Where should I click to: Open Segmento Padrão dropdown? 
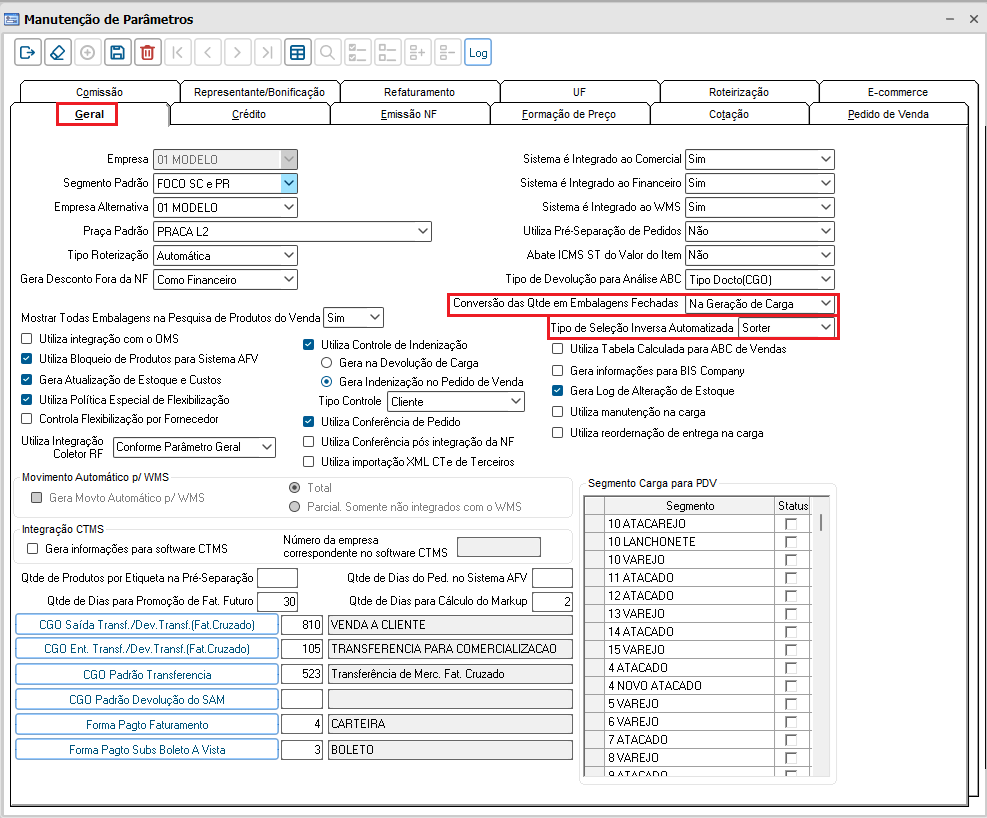pyautogui.click(x=289, y=184)
